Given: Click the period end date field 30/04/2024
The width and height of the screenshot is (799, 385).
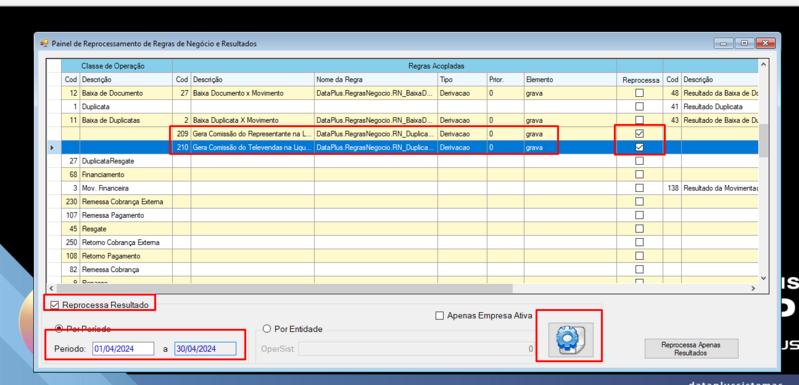Looking at the screenshot, I should coord(205,349).
